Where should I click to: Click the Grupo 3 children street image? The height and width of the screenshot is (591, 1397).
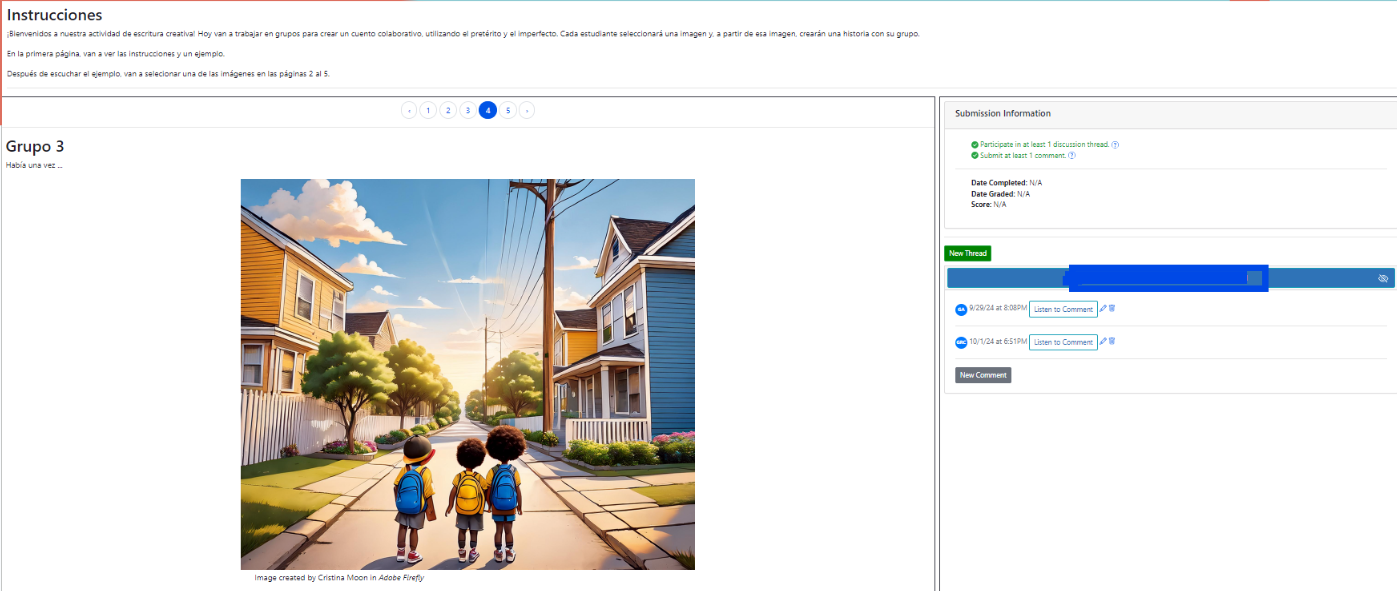(467, 374)
